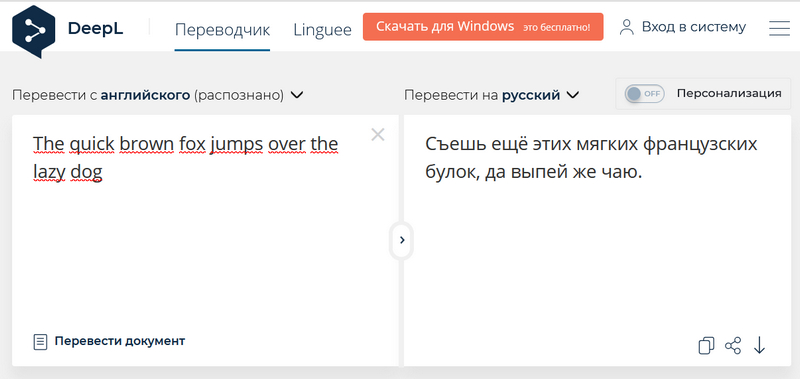Click the document icon beside Перевести документ

(40, 342)
